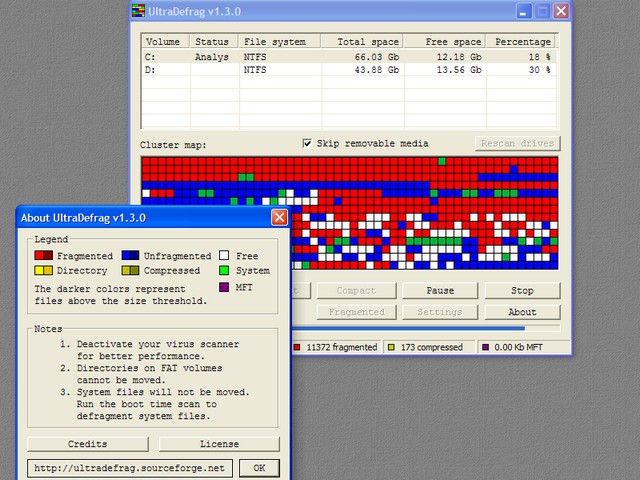640x480 pixels.
Task: Open the Settings button
Action: 440,312
